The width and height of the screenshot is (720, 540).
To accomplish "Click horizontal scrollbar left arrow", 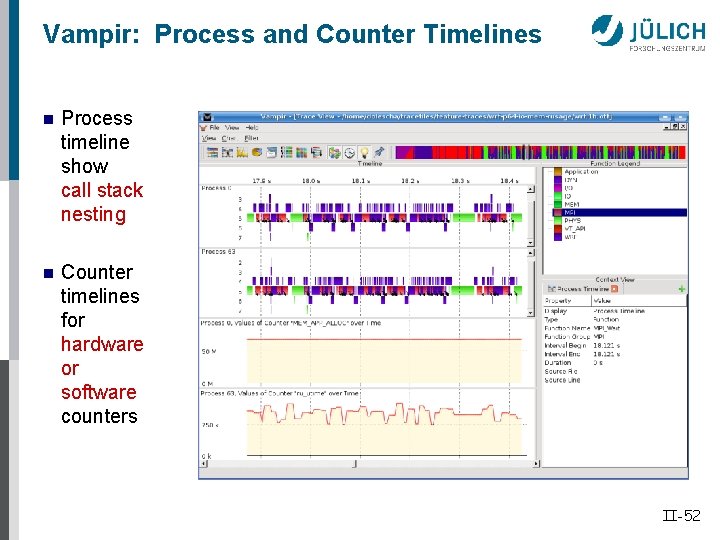I will point(204,464).
